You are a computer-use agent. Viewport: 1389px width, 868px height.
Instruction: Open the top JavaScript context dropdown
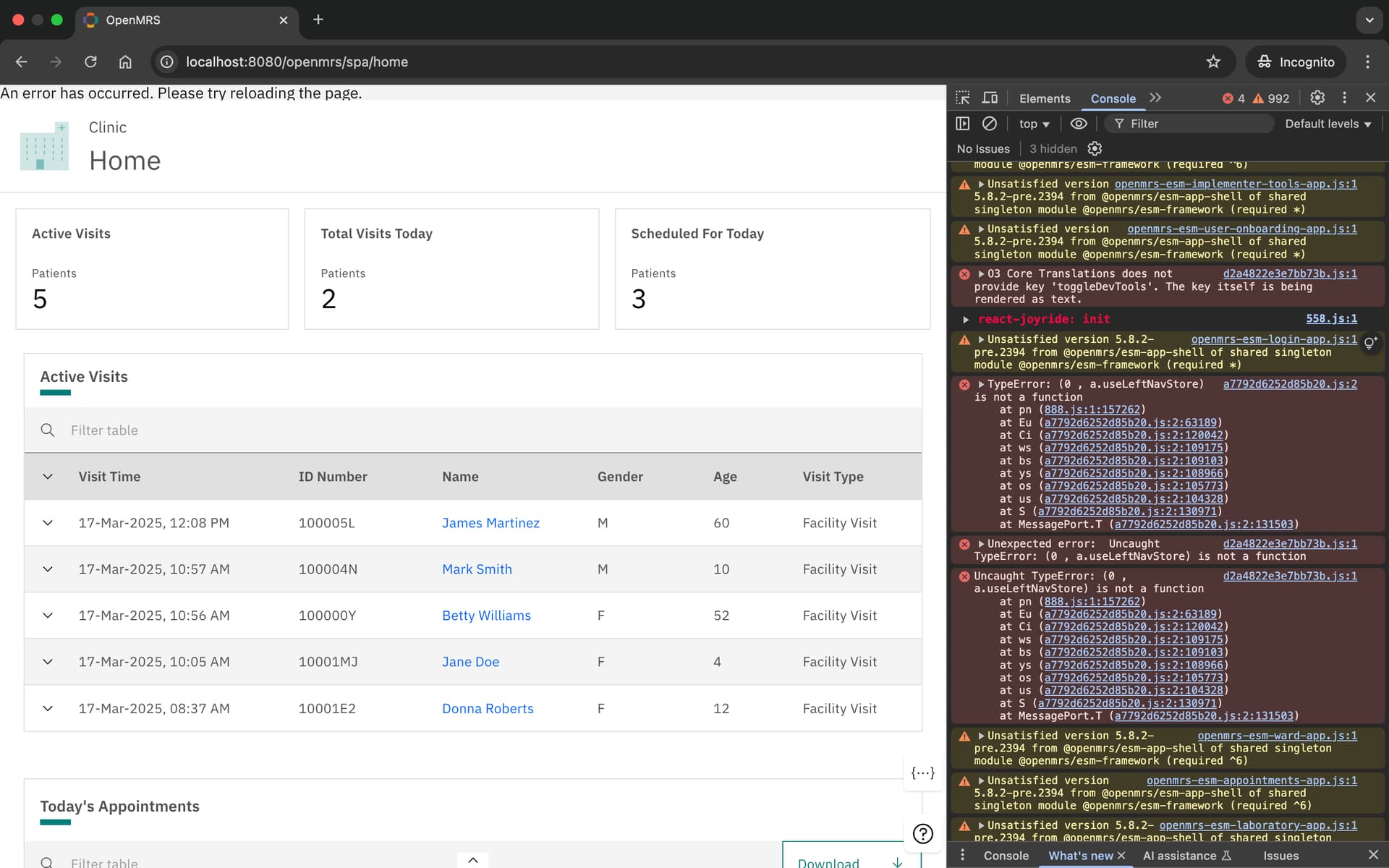pos(1034,124)
